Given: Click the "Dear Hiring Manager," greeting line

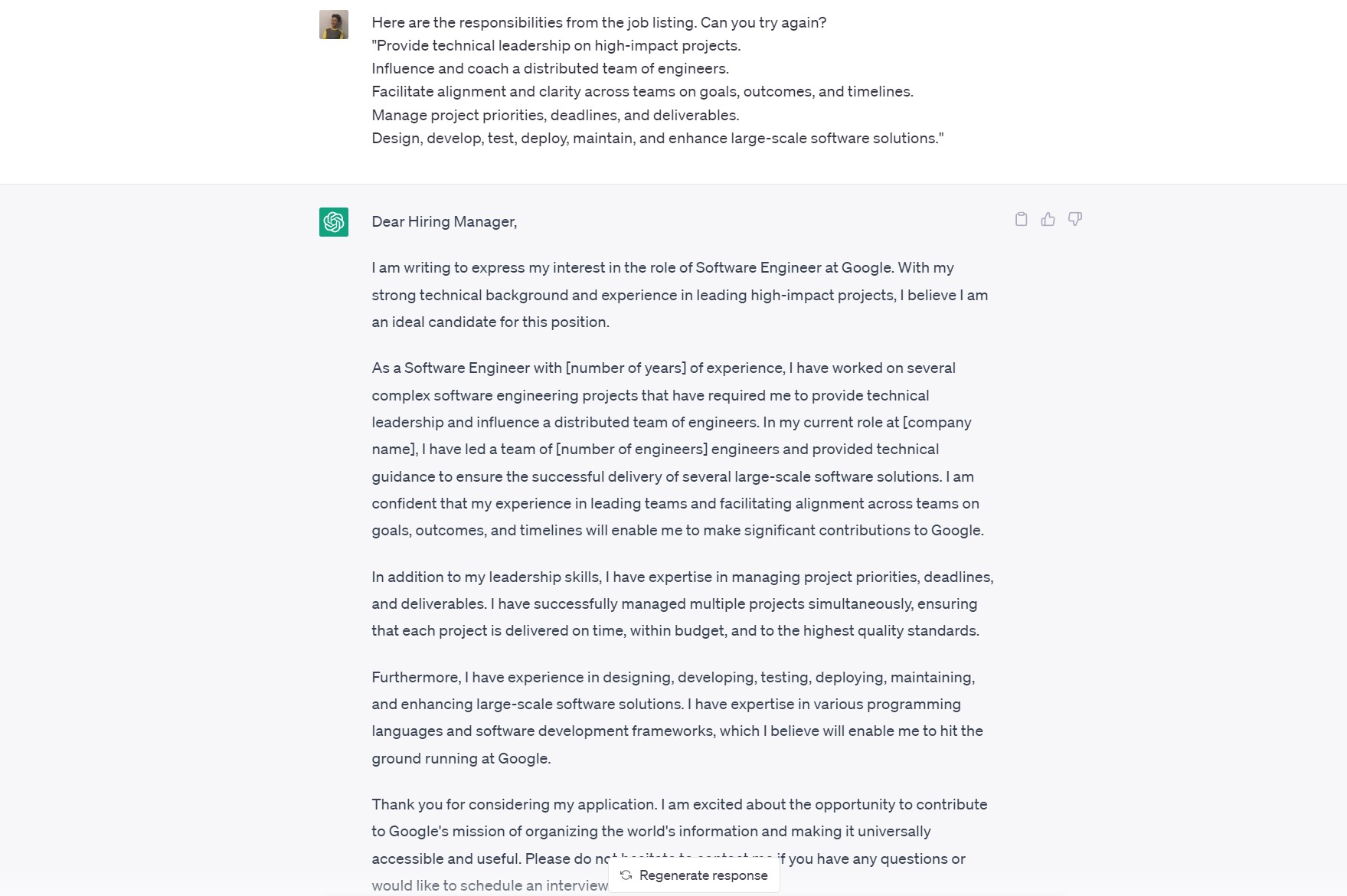Looking at the screenshot, I should [x=444, y=222].
